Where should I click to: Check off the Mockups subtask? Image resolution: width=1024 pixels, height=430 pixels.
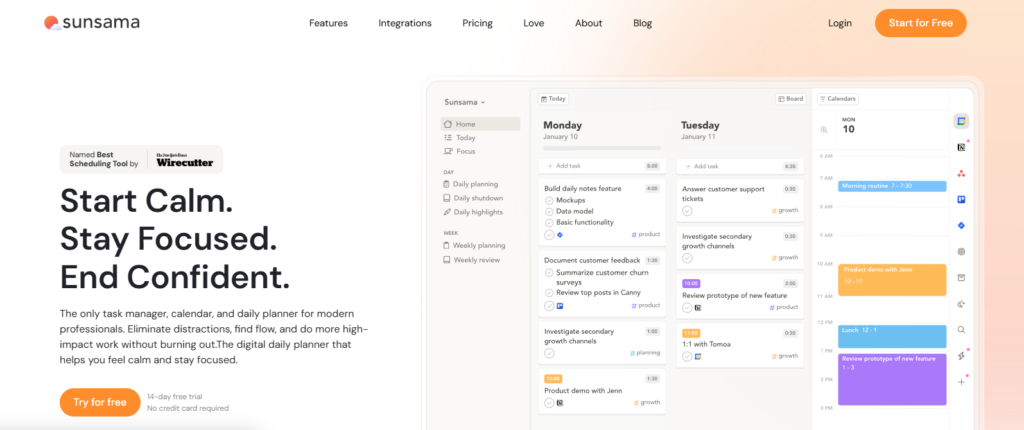[549, 200]
